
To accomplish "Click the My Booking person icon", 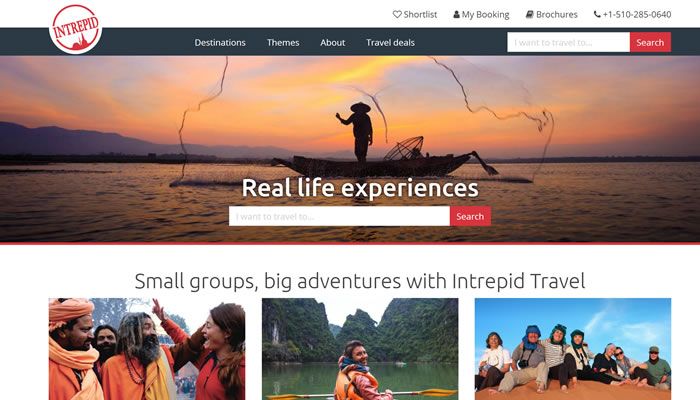I will point(456,14).
